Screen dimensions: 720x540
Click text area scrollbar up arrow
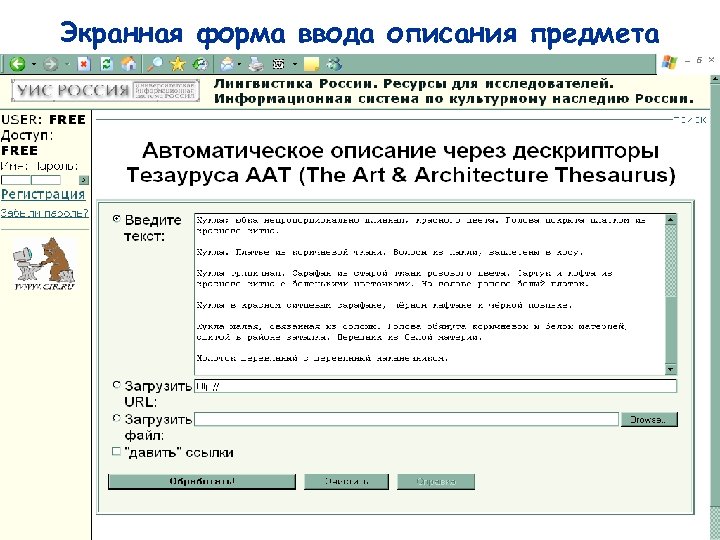tap(671, 219)
